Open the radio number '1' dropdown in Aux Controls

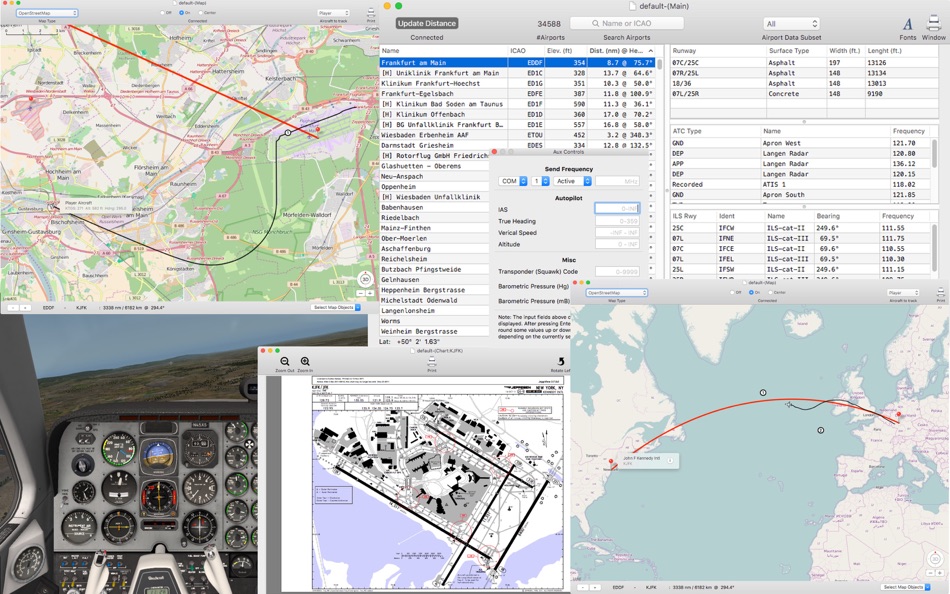540,181
